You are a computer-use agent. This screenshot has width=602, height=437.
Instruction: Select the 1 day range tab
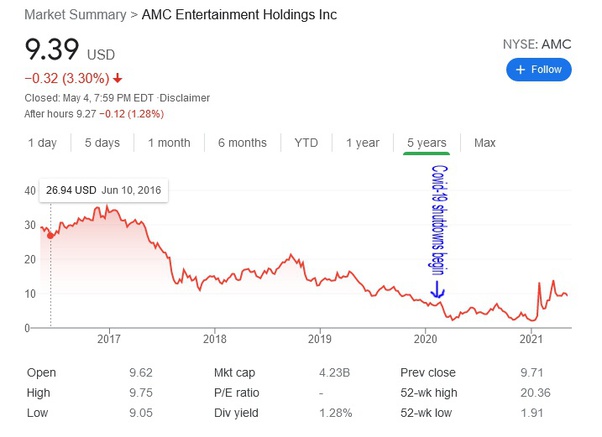[x=42, y=143]
